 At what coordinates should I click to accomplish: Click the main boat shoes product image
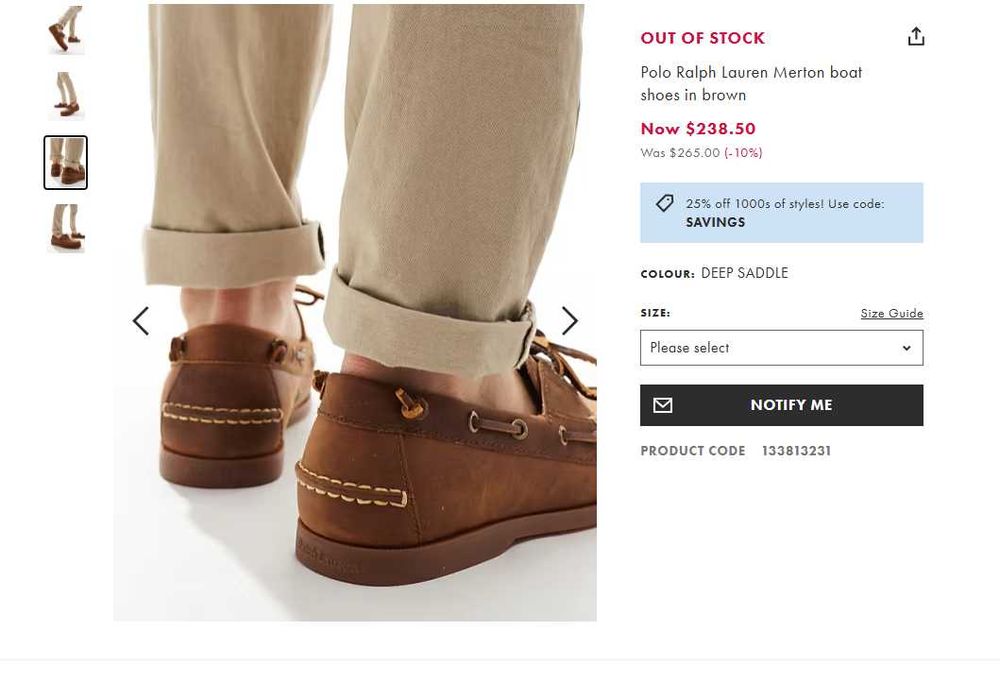355,400
